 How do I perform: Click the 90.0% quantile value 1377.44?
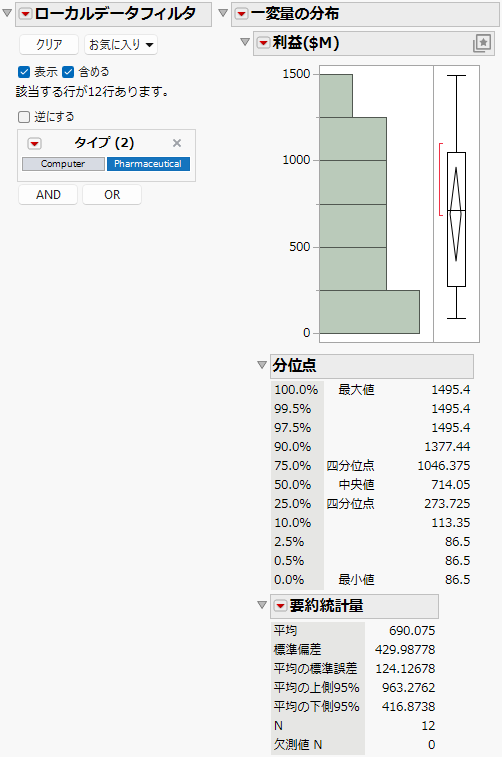pos(447,447)
